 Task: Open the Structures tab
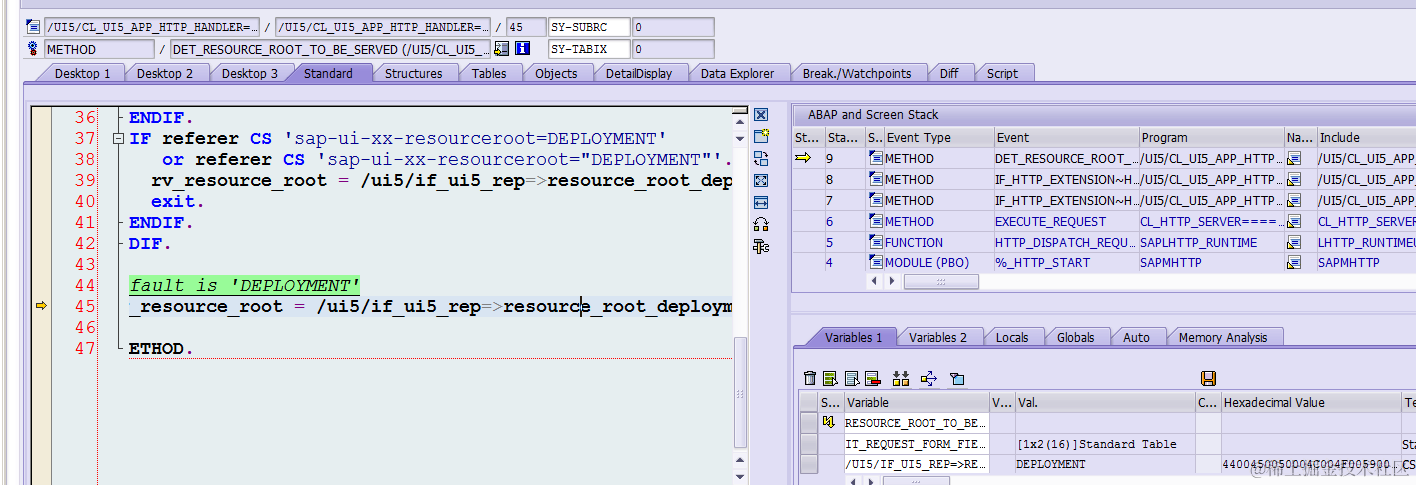click(x=413, y=73)
